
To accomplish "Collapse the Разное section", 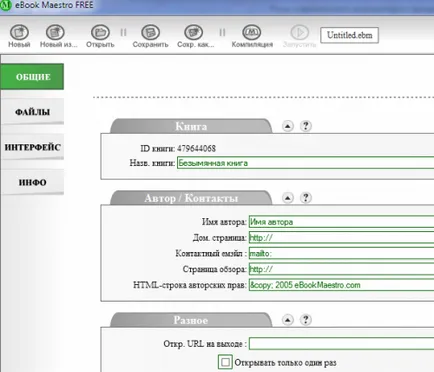I will [288, 320].
